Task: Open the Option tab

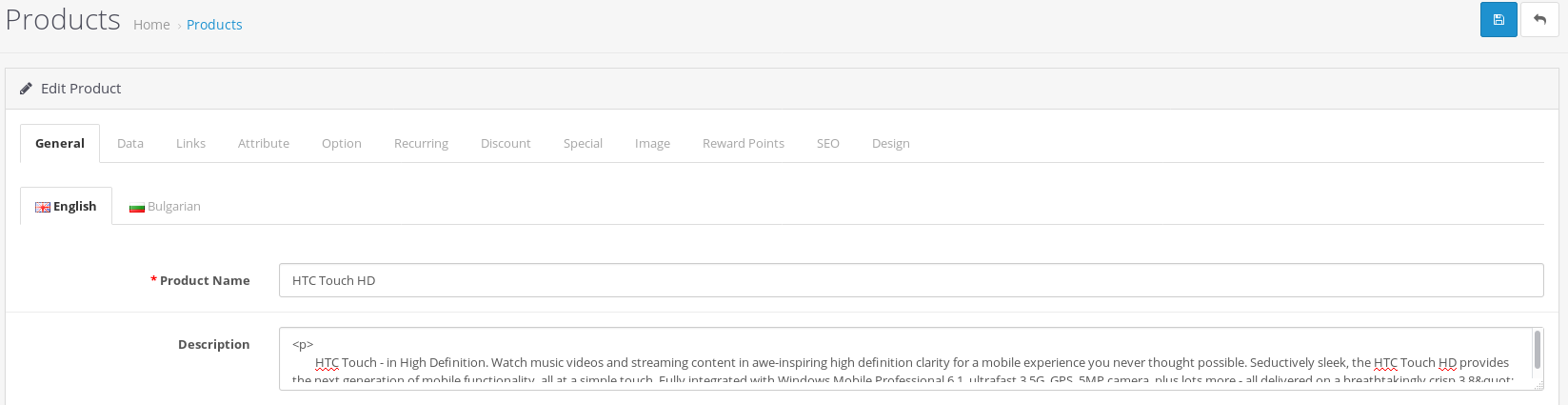Action: [x=342, y=144]
